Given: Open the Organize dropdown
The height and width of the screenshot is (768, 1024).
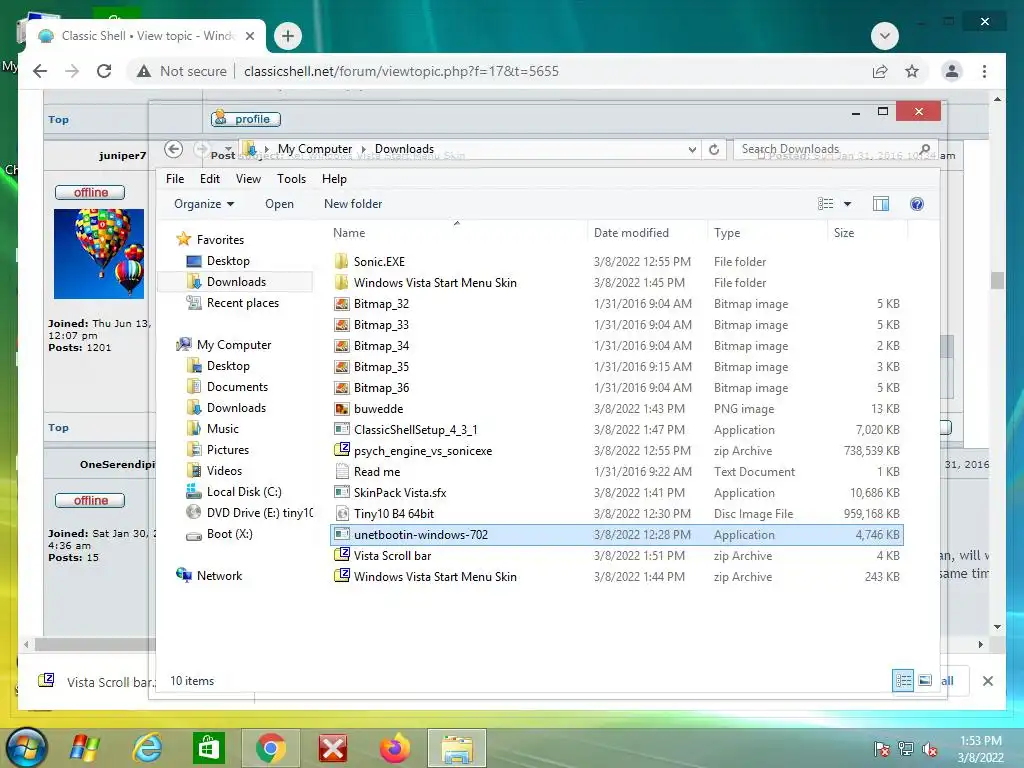Looking at the screenshot, I should pyautogui.click(x=204, y=204).
